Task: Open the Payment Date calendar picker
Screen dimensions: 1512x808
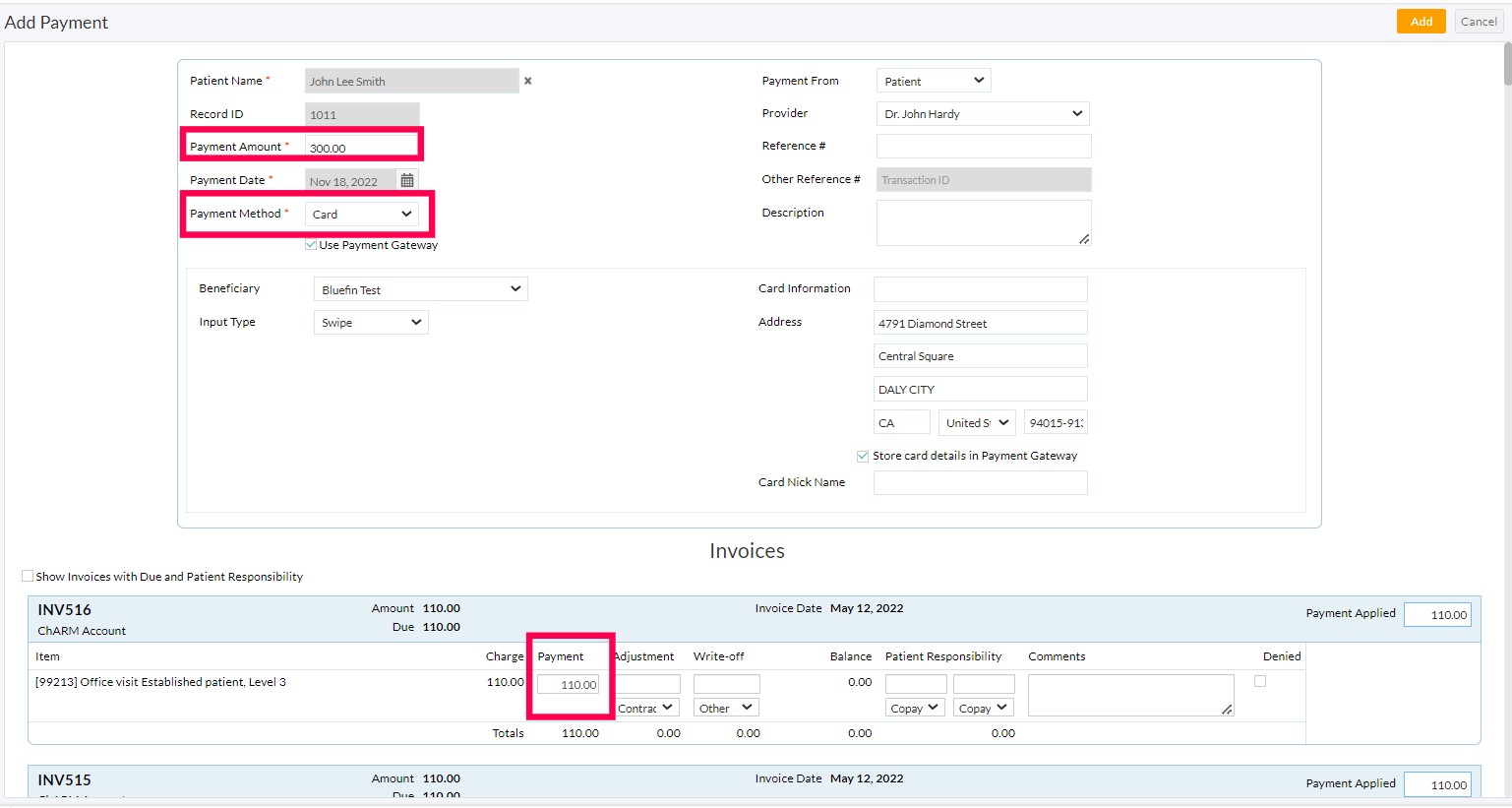Action: tap(407, 181)
